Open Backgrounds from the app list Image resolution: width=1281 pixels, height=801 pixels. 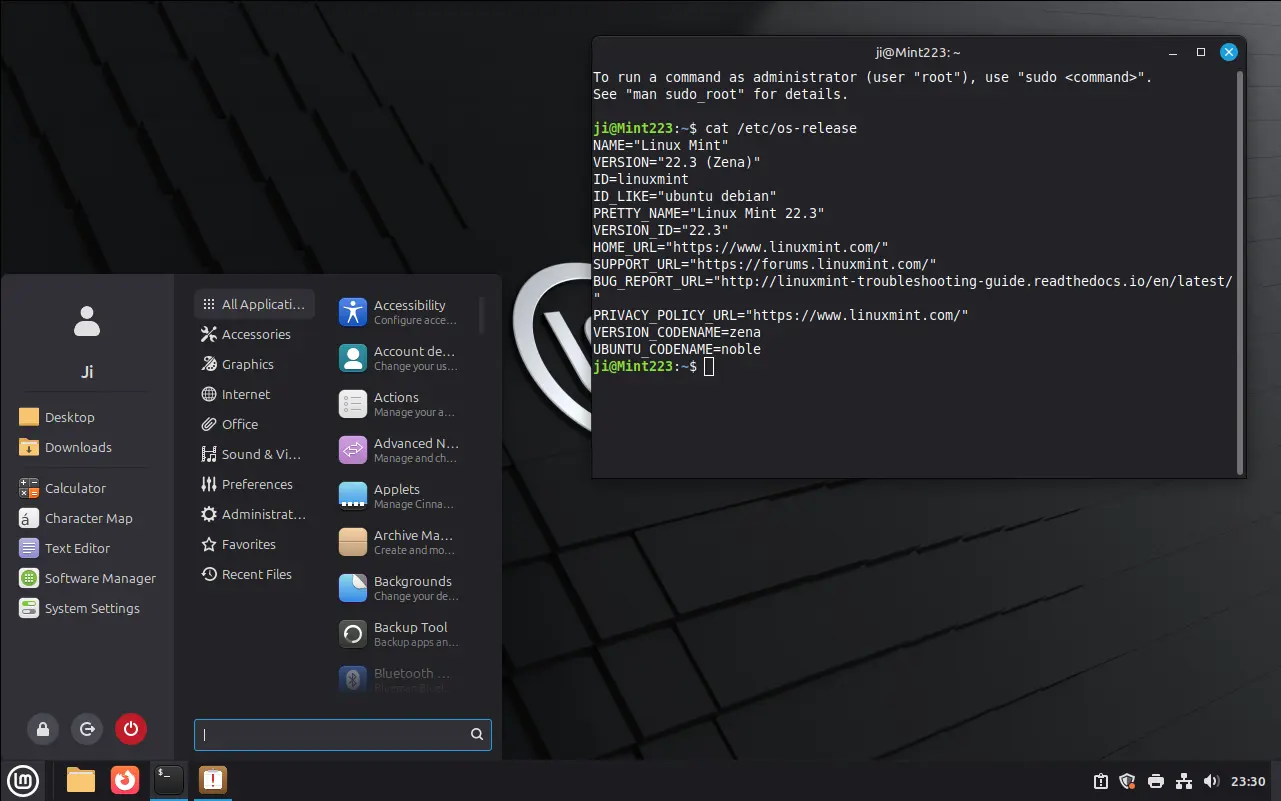pyautogui.click(x=398, y=588)
